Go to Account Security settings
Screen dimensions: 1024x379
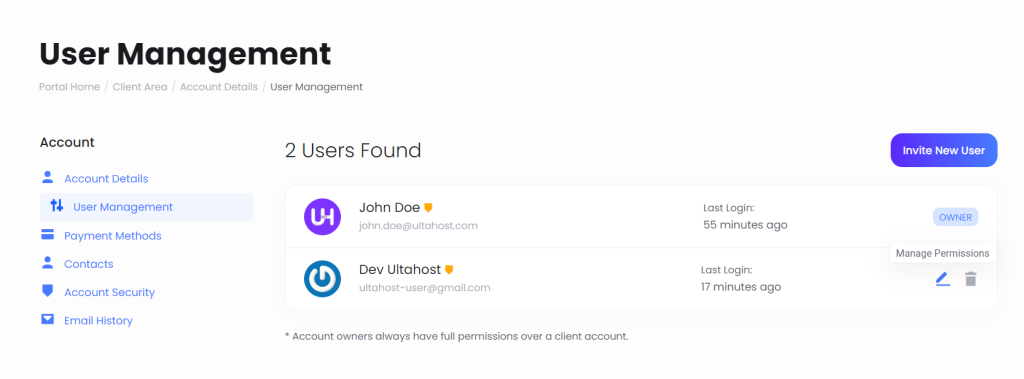click(x=109, y=292)
